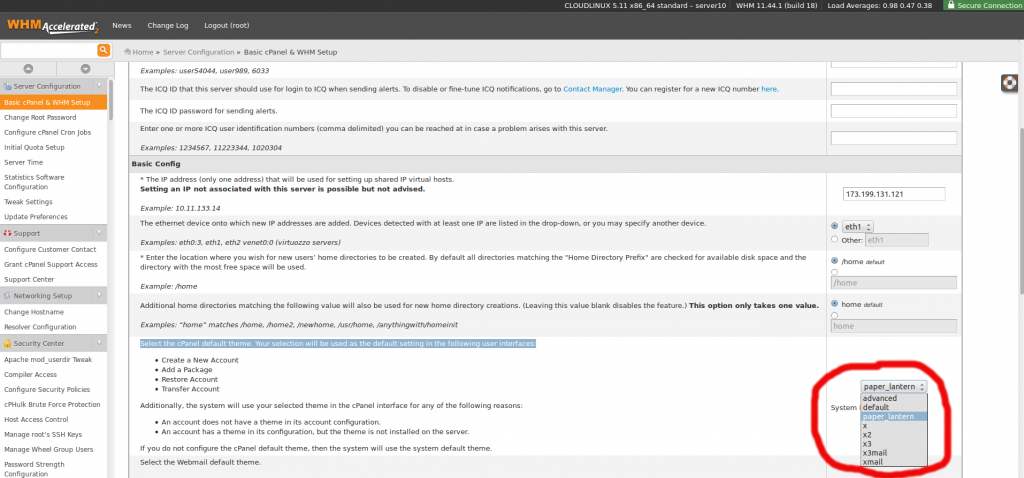The image size is (1024, 478).
Task: Click the sidebar collapse-all up arrow
Action: click(x=28, y=69)
